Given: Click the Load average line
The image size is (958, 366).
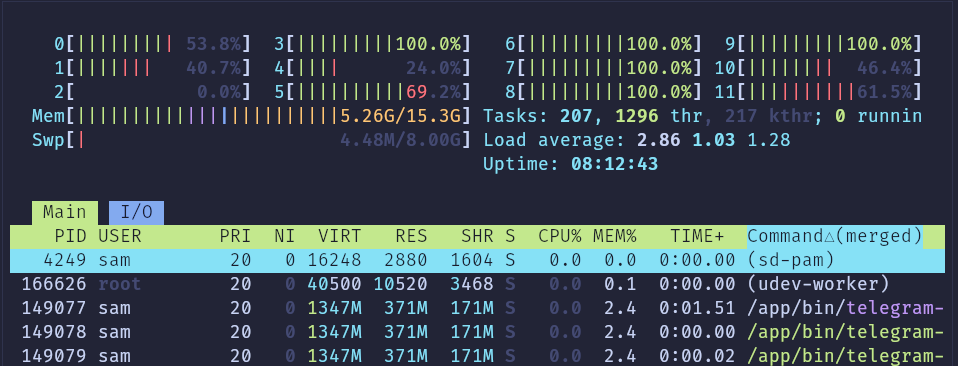Looking at the screenshot, I should point(637,141).
